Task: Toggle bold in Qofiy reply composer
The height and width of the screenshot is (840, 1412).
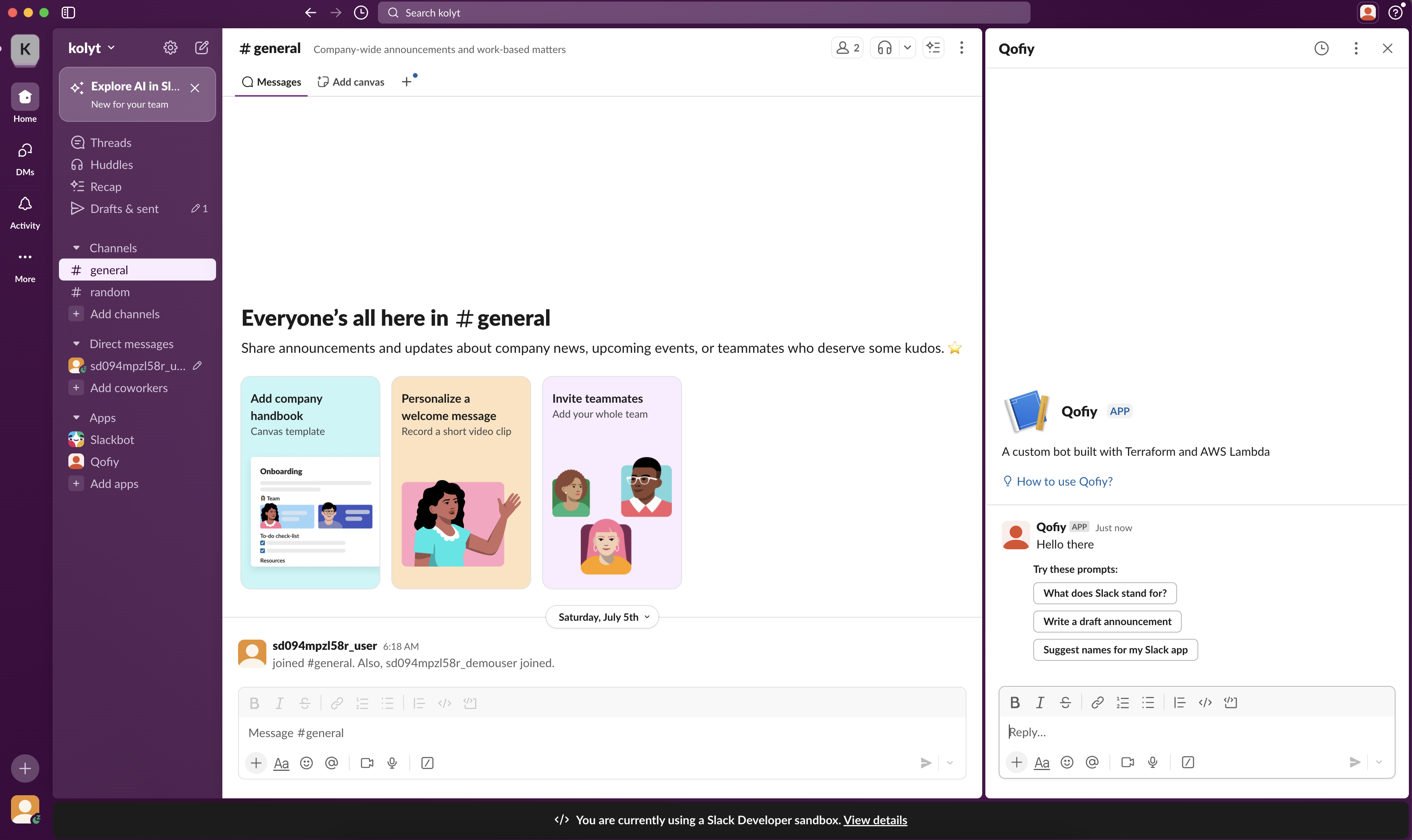Action: tap(1015, 702)
